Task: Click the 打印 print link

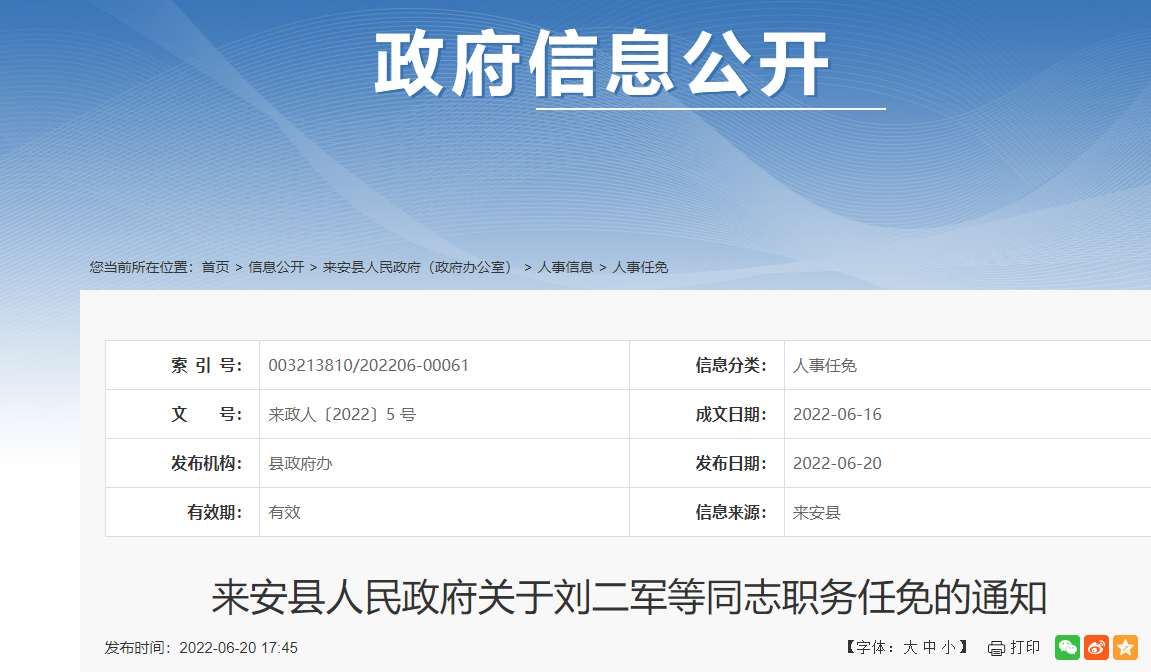Action: pos(1025,648)
